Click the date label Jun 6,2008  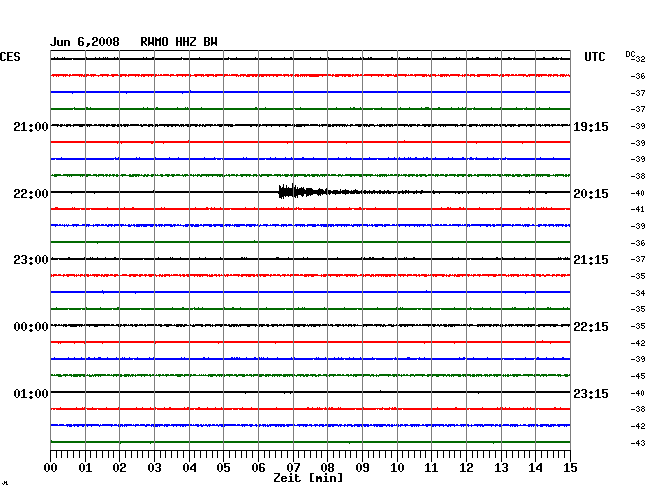coord(85,42)
